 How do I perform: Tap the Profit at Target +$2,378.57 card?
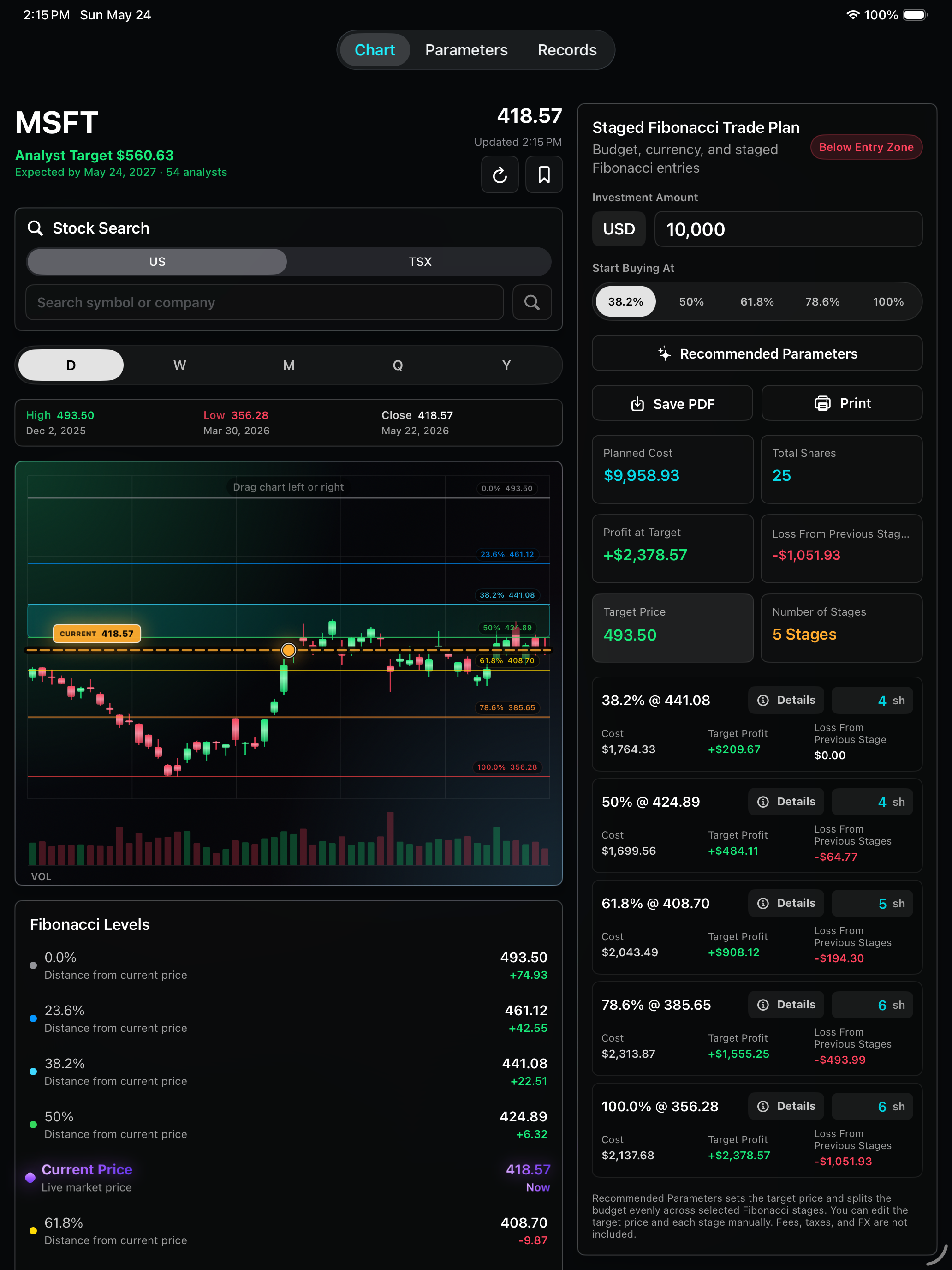coord(672,549)
